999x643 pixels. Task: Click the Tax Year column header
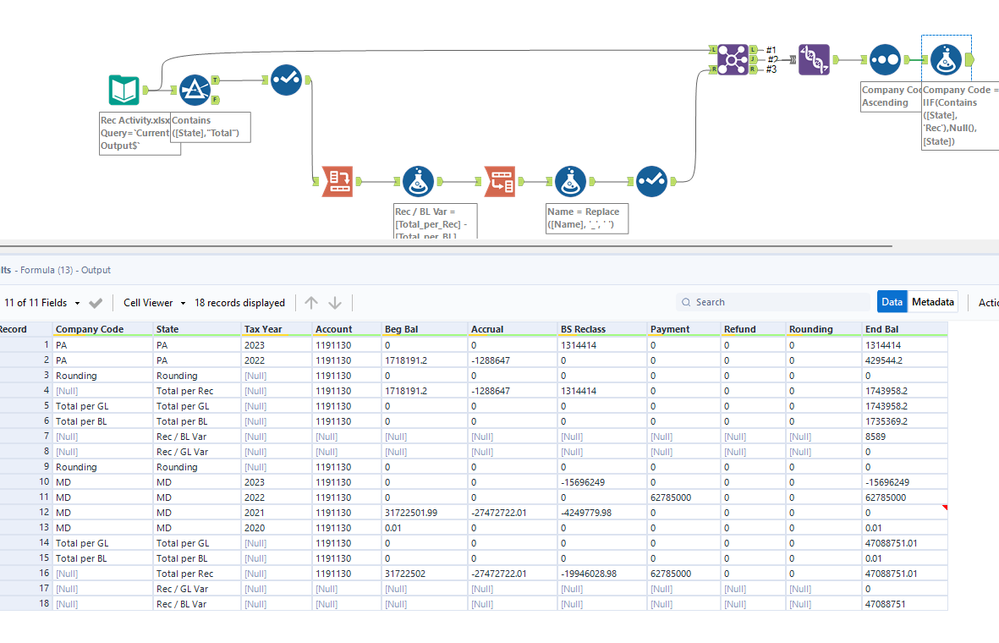pos(277,329)
